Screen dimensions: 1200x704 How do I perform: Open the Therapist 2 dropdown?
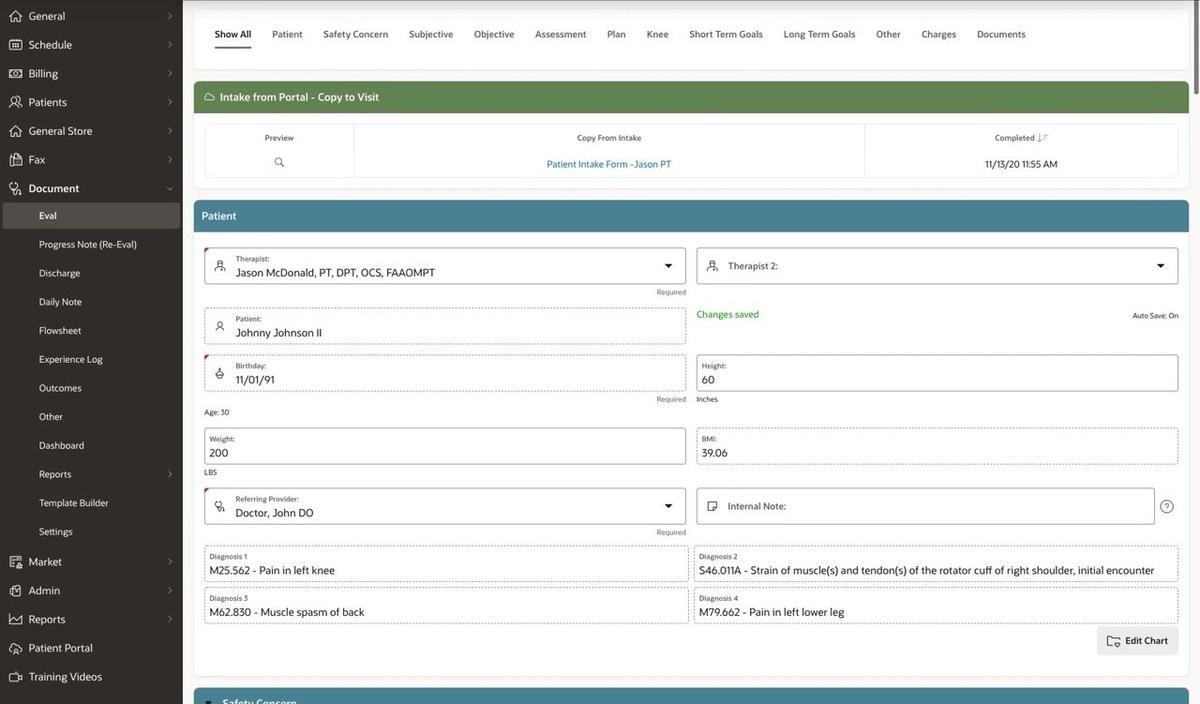pos(1159,265)
